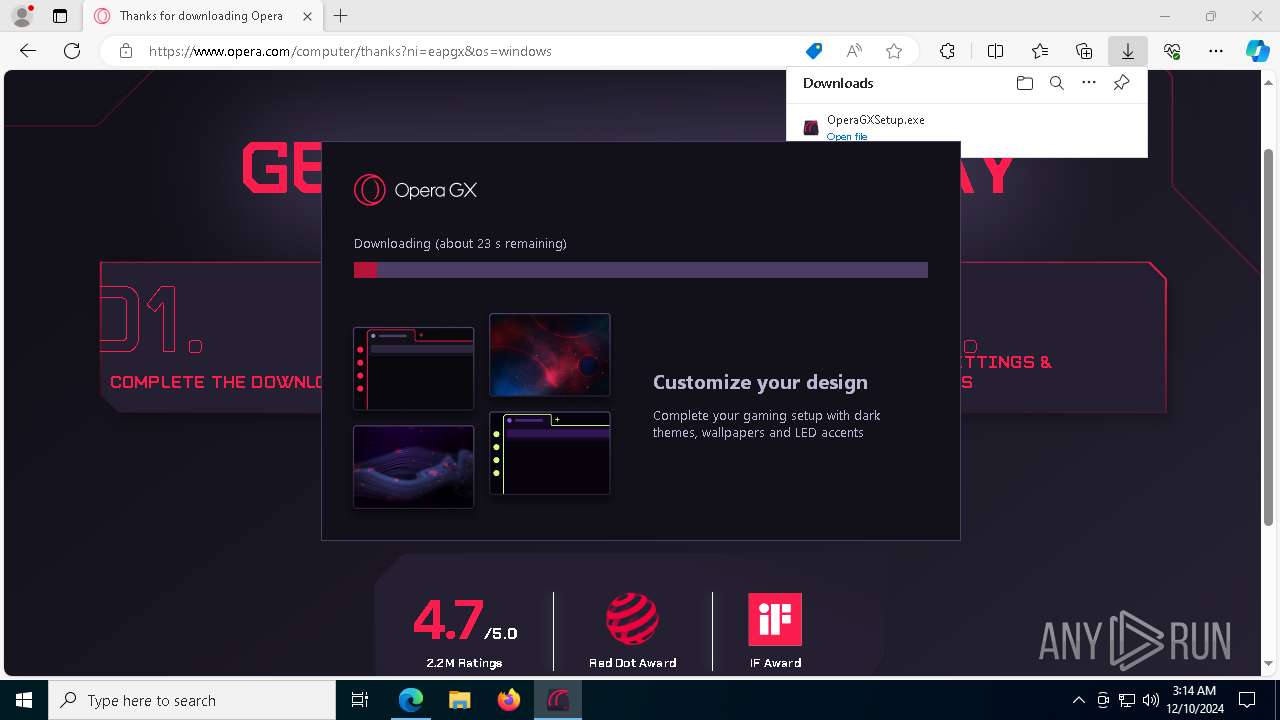1280x720 pixels.
Task: Switch to the Opera GX installer taskbar button
Action: pos(557,700)
